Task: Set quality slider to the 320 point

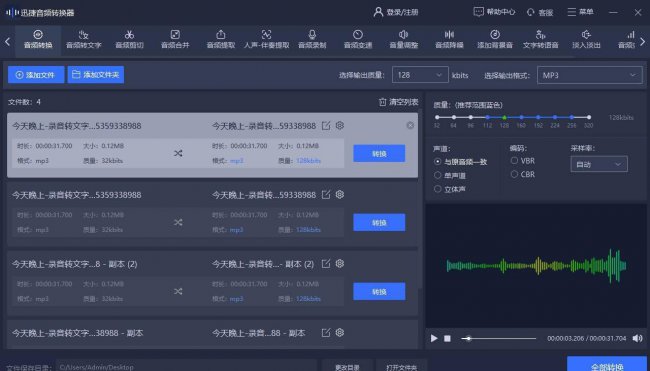Action: click(589, 117)
